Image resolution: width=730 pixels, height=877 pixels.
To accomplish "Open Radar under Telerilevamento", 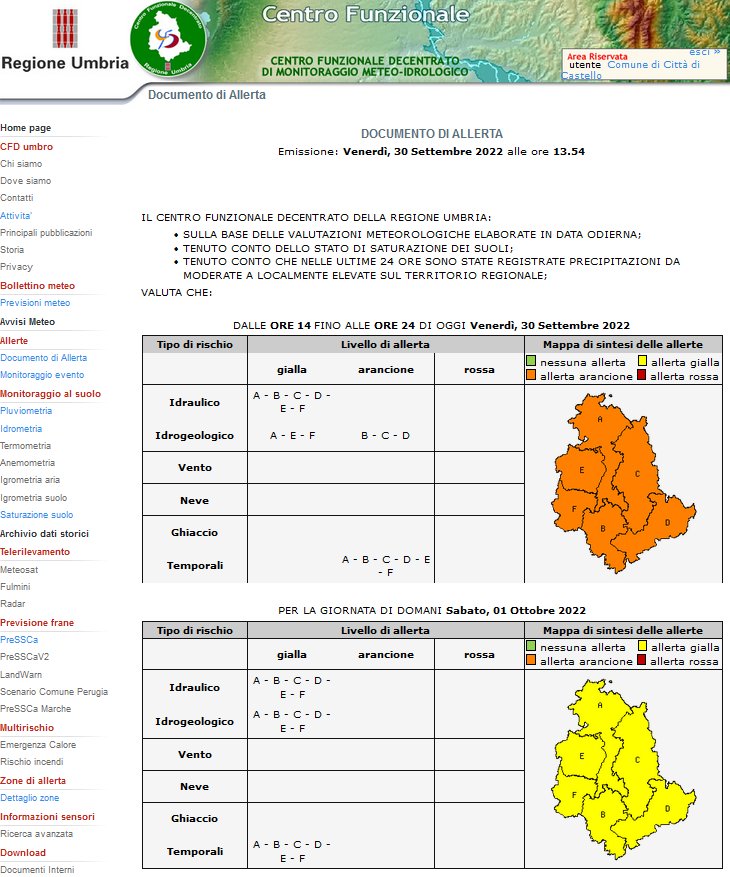I will coord(13,604).
